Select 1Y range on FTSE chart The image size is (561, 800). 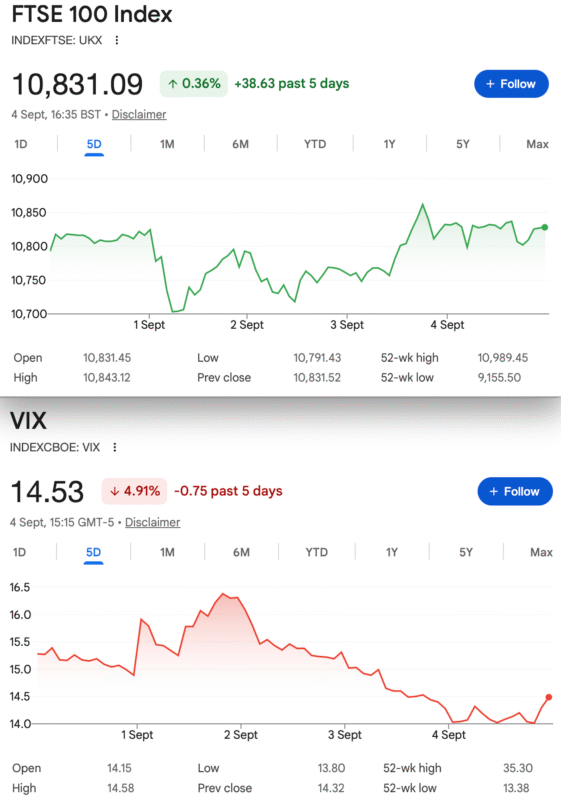click(390, 144)
